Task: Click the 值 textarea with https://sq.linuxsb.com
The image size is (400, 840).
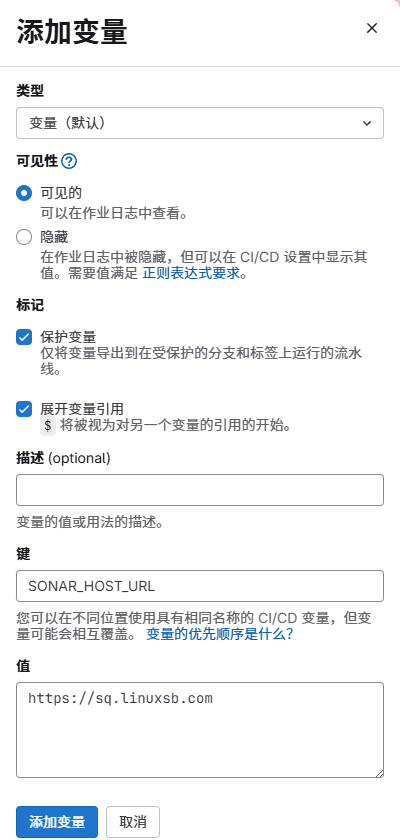Action: 200,730
